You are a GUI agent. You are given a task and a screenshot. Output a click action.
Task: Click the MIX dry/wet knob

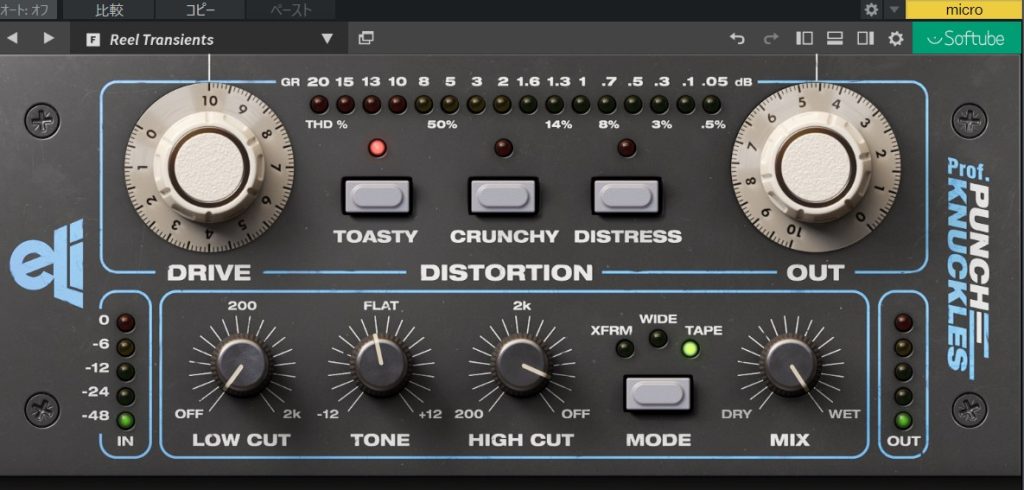click(790, 365)
